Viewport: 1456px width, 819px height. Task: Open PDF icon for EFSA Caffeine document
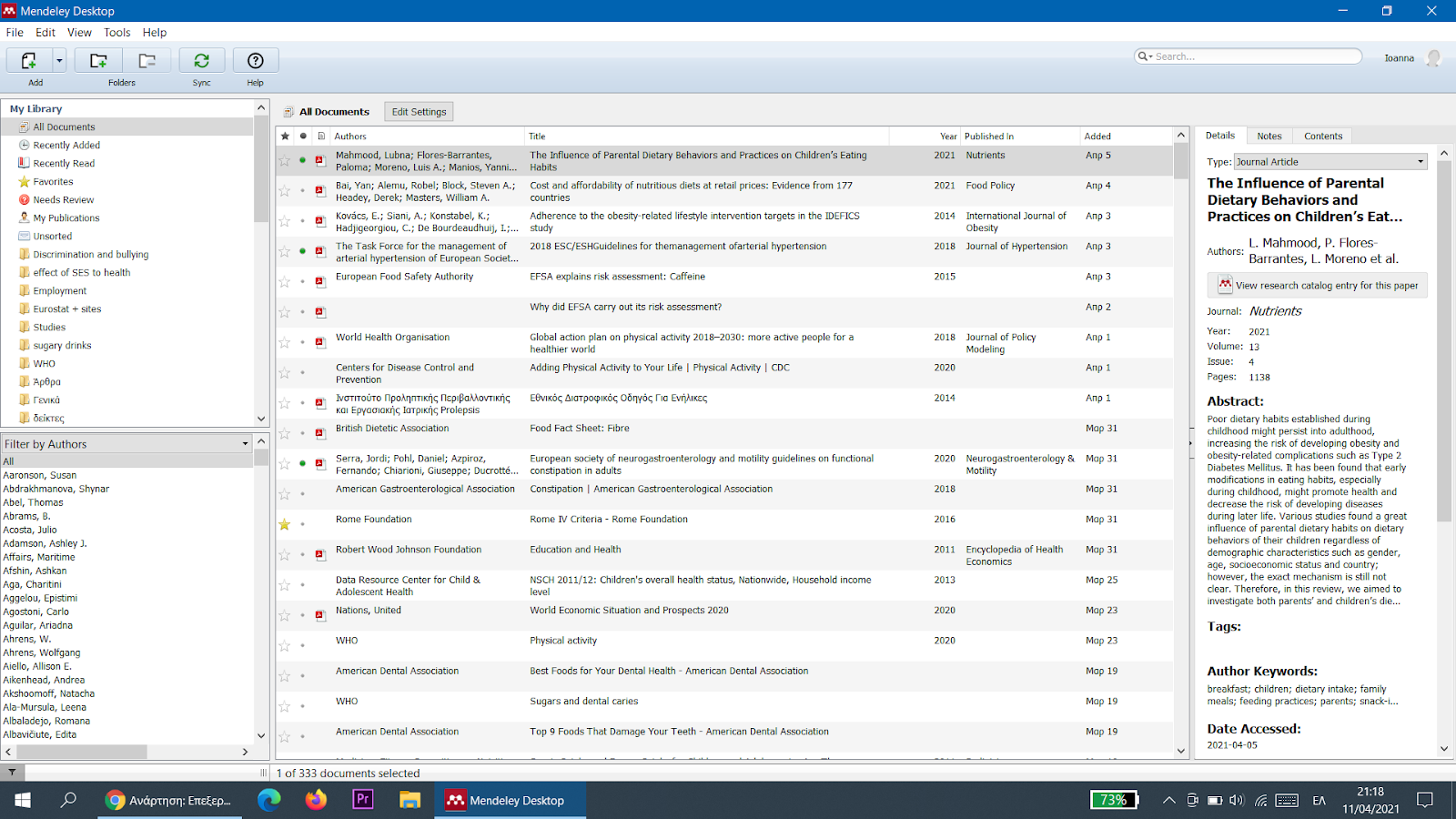point(320,282)
